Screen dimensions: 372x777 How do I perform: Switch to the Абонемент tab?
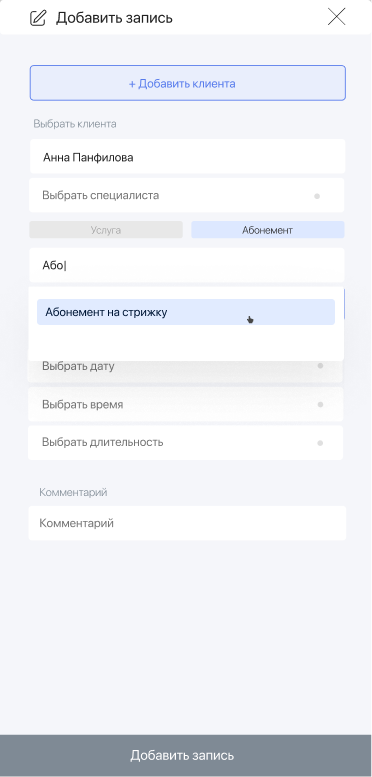[x=267, y=230]
